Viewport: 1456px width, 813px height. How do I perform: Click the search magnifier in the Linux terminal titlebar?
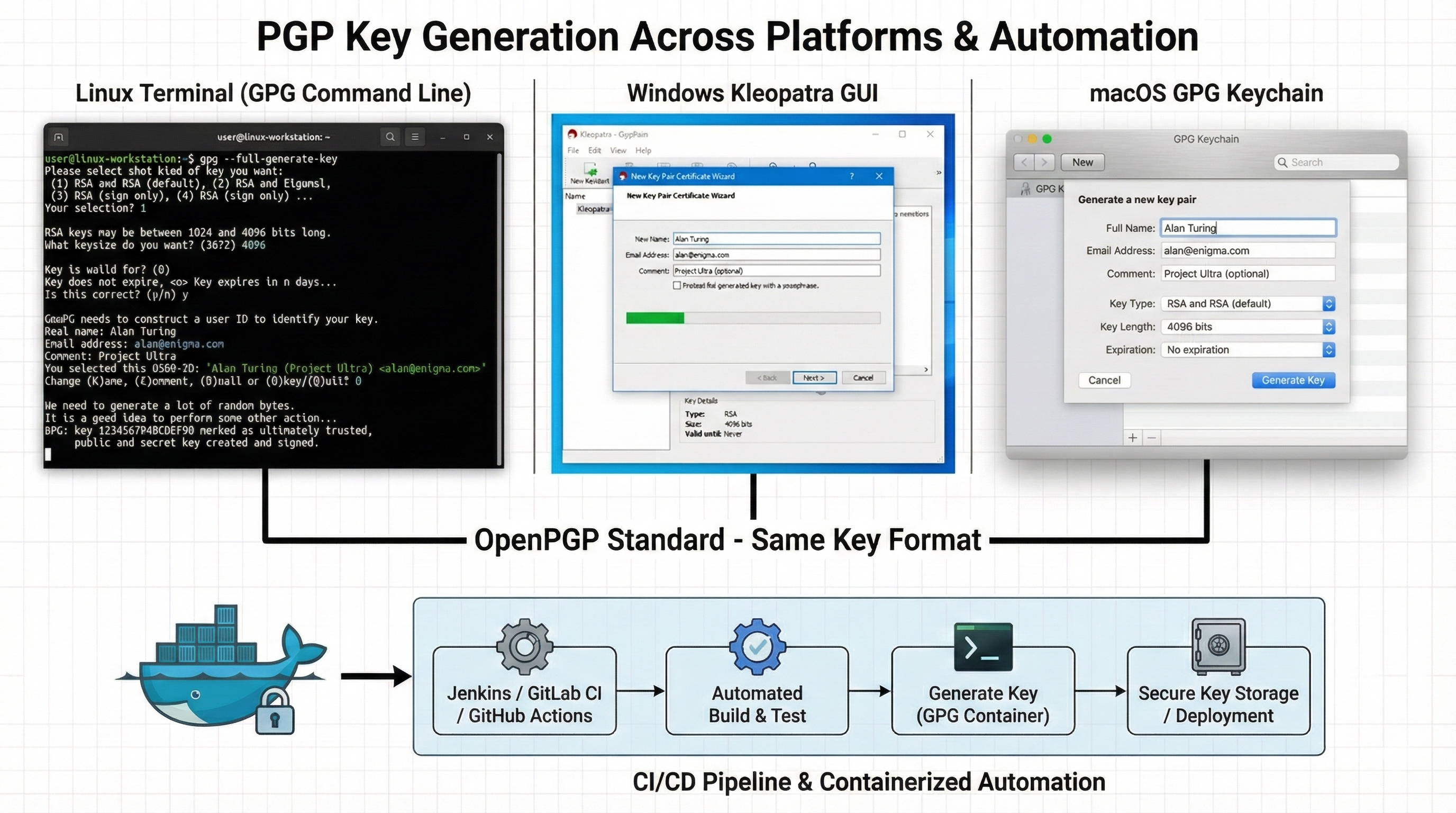coord(390,137)
